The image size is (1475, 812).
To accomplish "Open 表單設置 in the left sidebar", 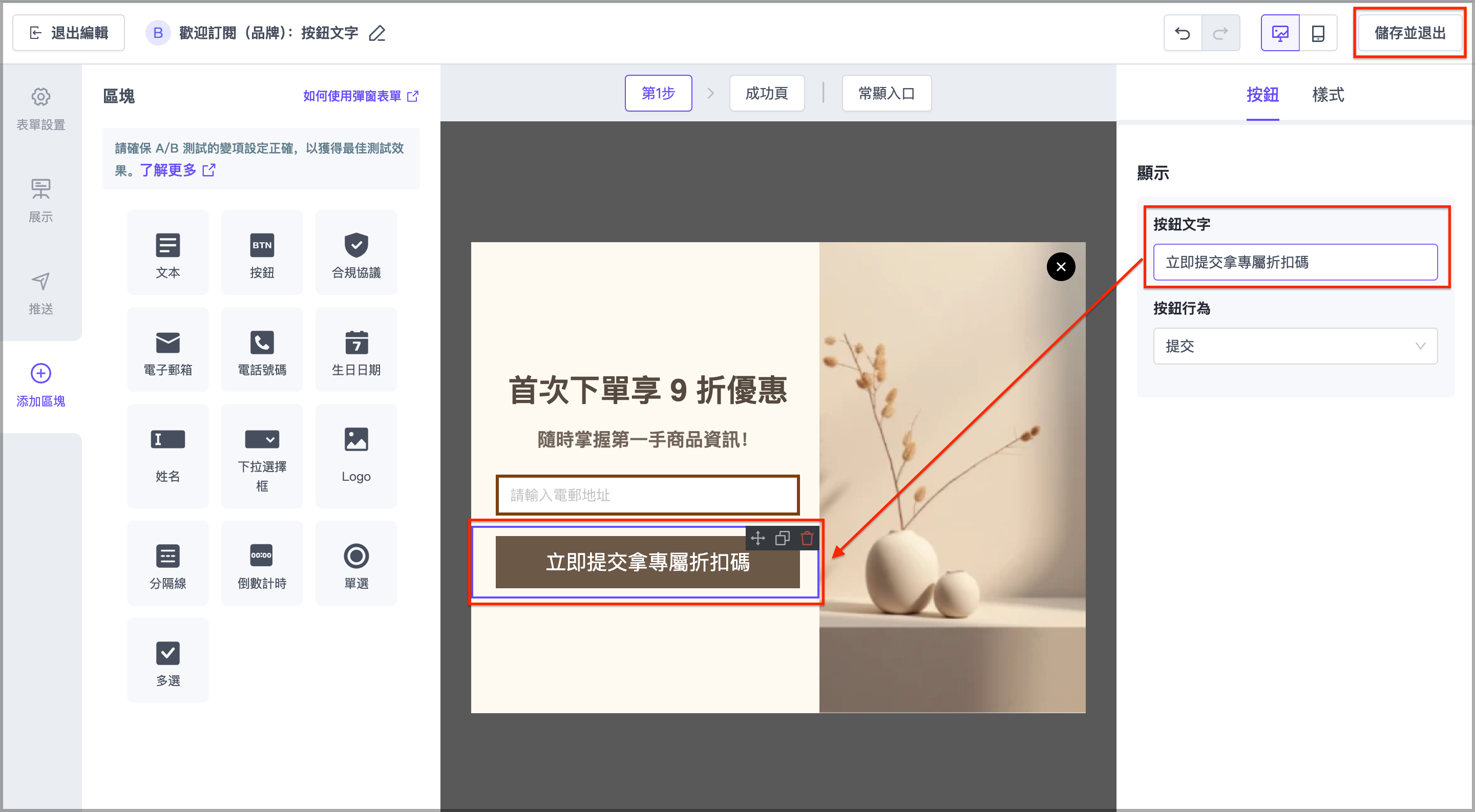I will 40,108.
